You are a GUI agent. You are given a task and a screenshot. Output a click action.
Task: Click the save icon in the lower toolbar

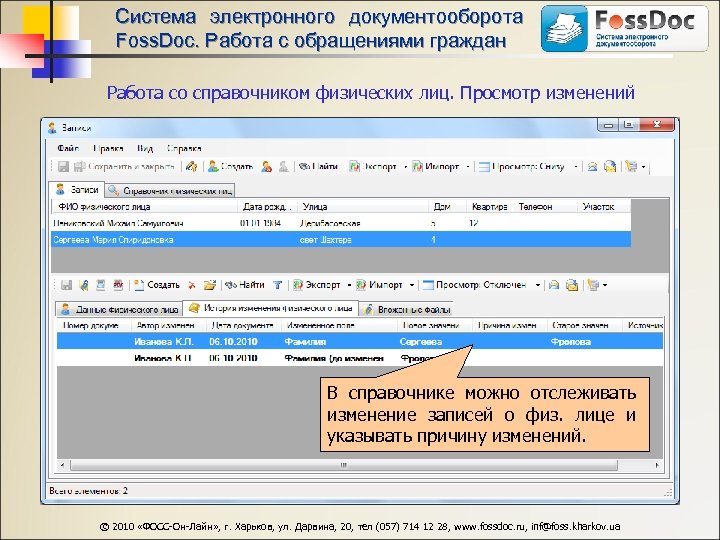tap(67, 285)
